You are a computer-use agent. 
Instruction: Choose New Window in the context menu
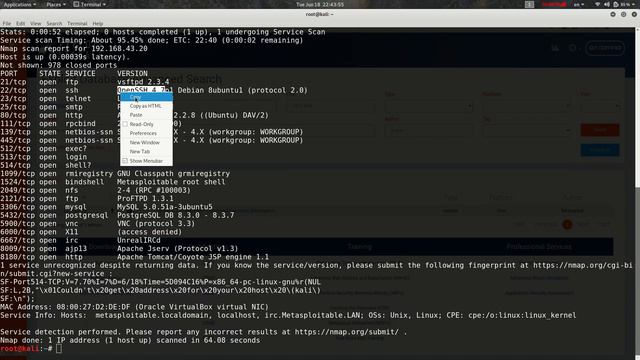click(x=146, y=142)
